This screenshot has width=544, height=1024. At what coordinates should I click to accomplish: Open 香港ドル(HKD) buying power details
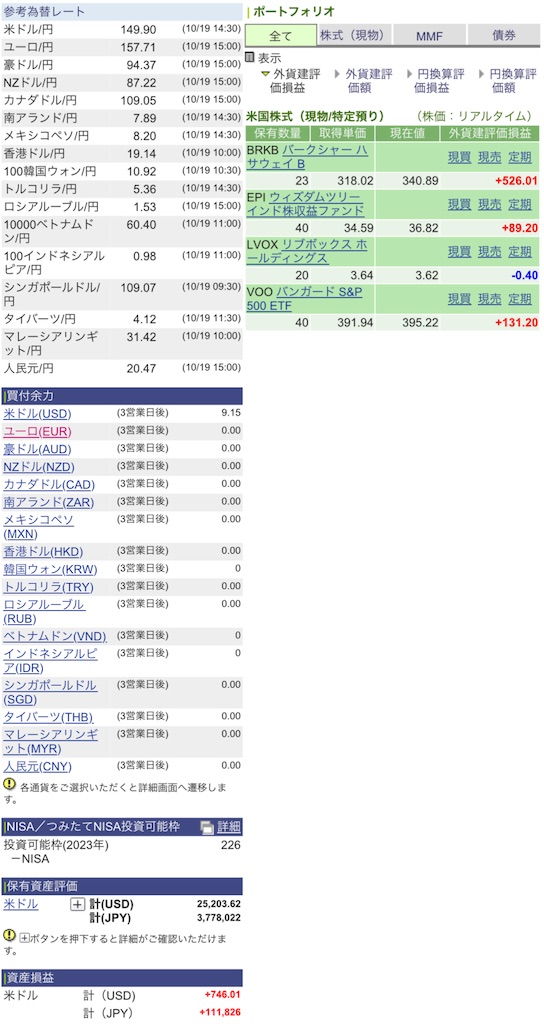pos(43,551)
